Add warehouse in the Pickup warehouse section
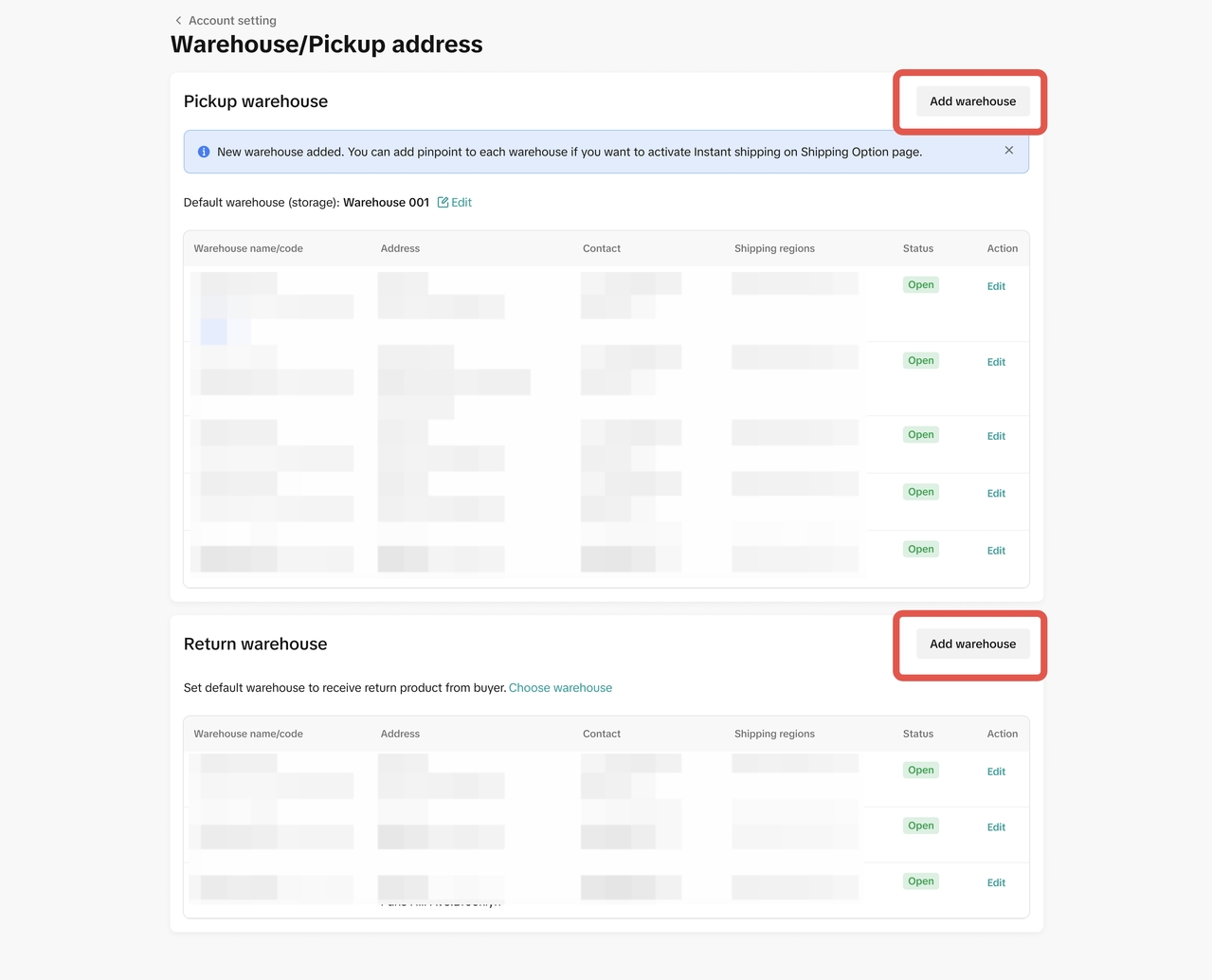Screen dimensions: 1212x980 (972, 101)
